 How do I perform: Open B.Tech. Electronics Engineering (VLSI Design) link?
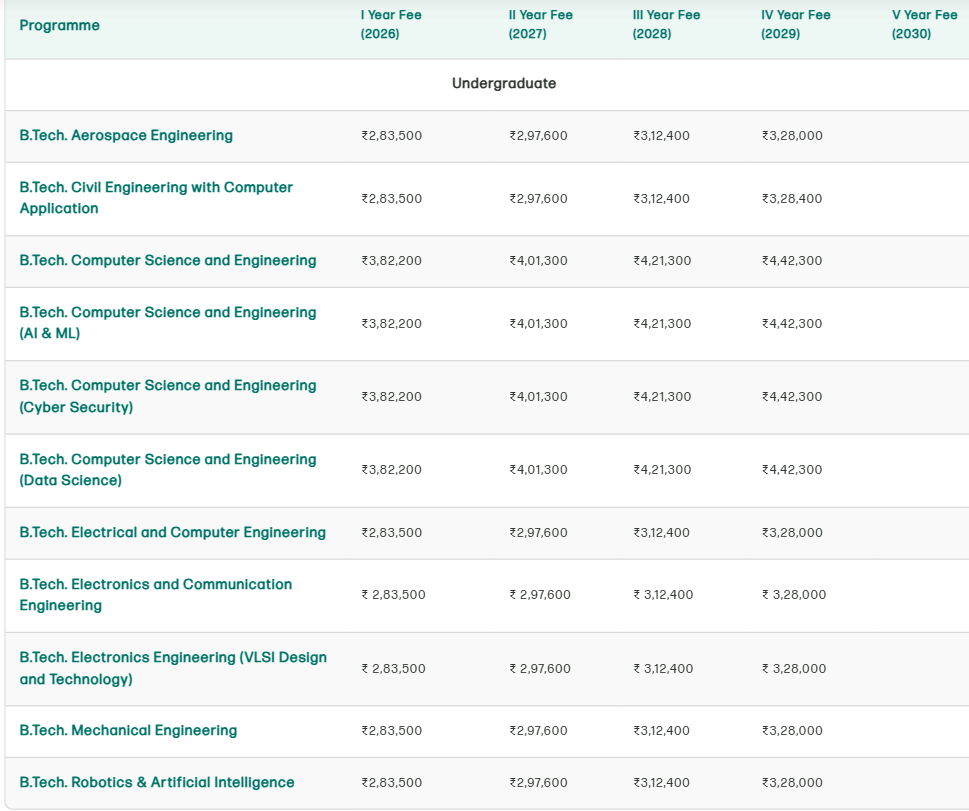click(172, 668)
